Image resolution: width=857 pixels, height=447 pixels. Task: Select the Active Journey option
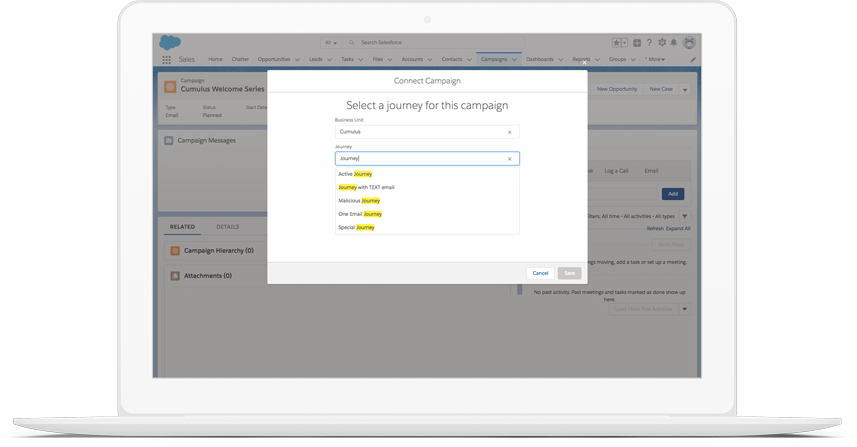[x=427, y=174]
